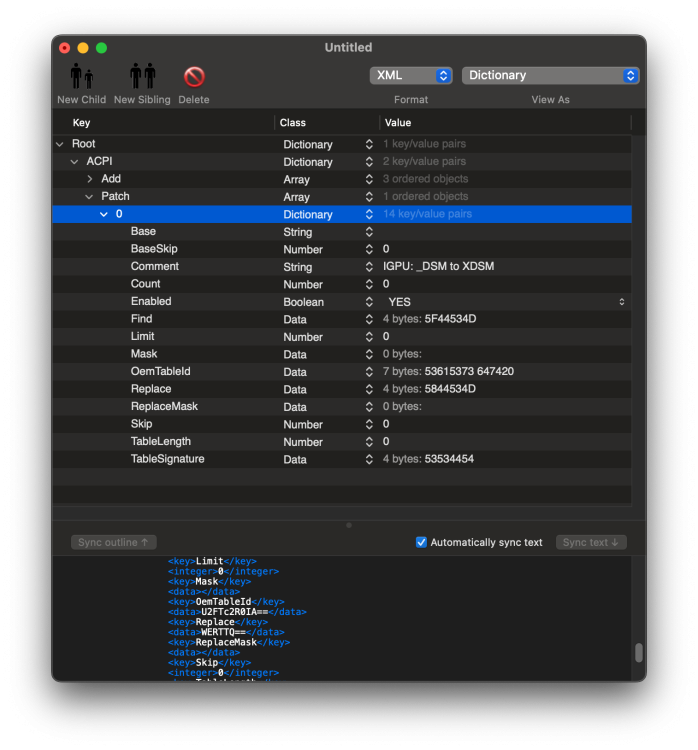
Task: Click the Sync text button
Action: click(x=591, y=542)
